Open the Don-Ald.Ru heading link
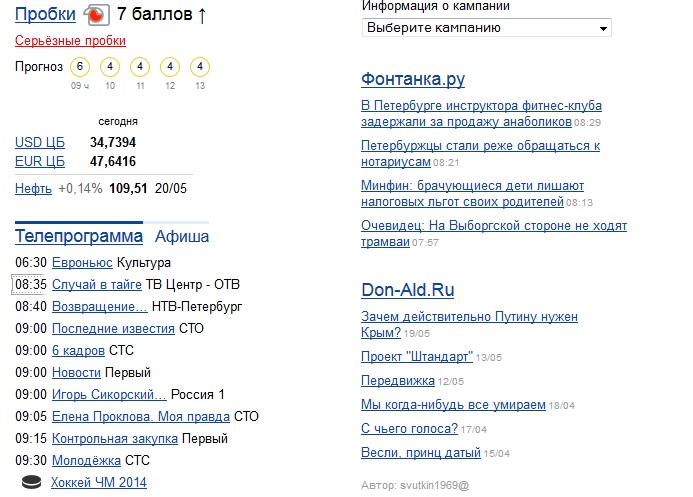Viewport: 693px width, 497px height. pos(407,290)
